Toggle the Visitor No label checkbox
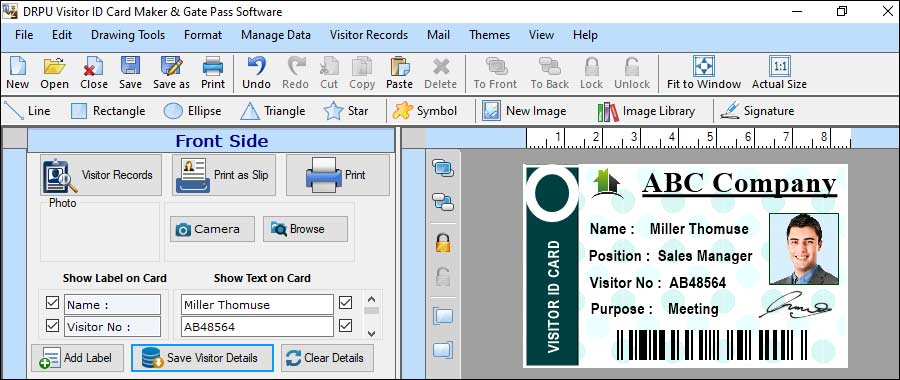The height and width of the screenshot is (380, 900). coord(52,325)
